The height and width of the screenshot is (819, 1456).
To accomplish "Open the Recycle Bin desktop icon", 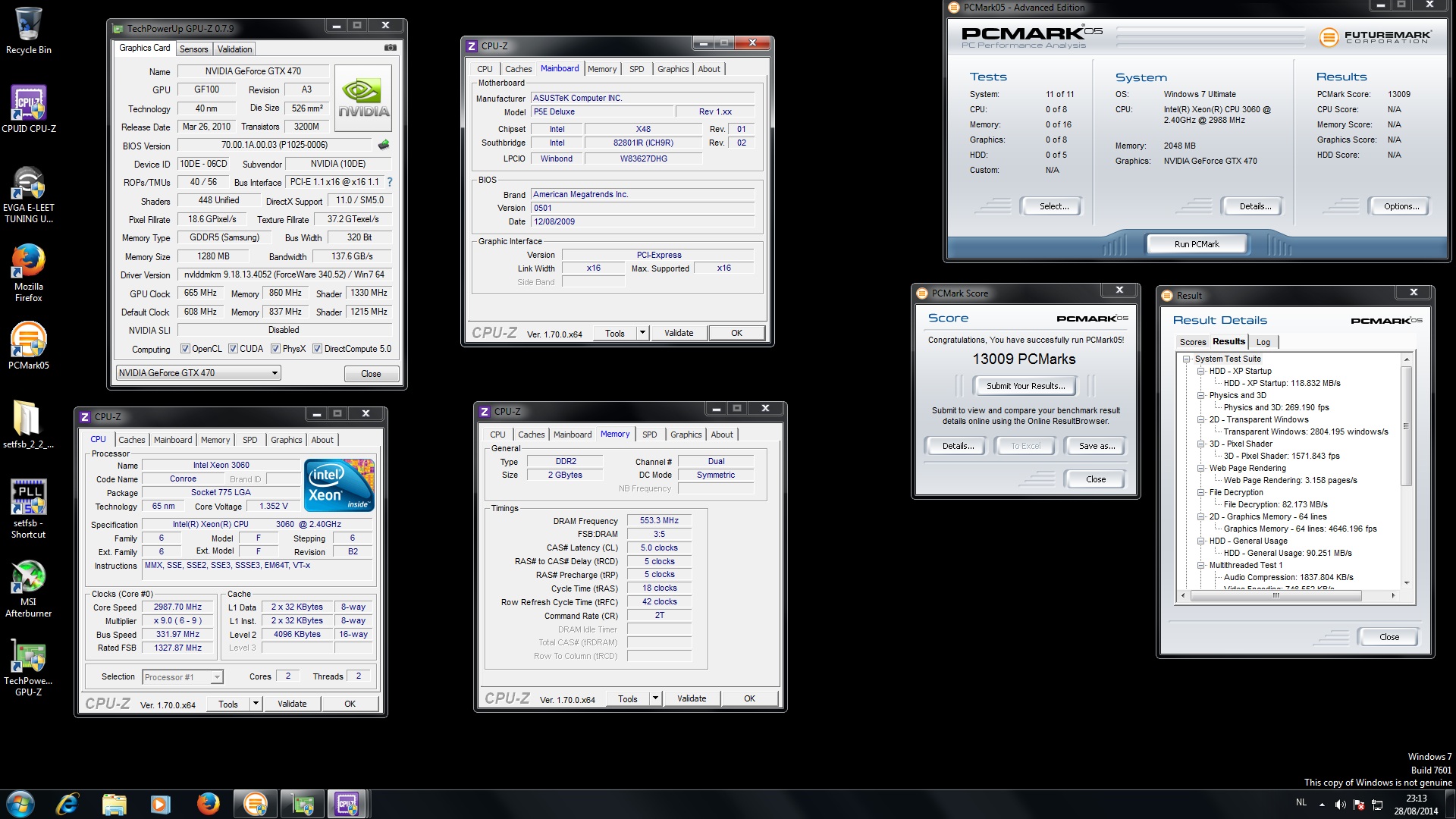I will click(x=28, y=30).
